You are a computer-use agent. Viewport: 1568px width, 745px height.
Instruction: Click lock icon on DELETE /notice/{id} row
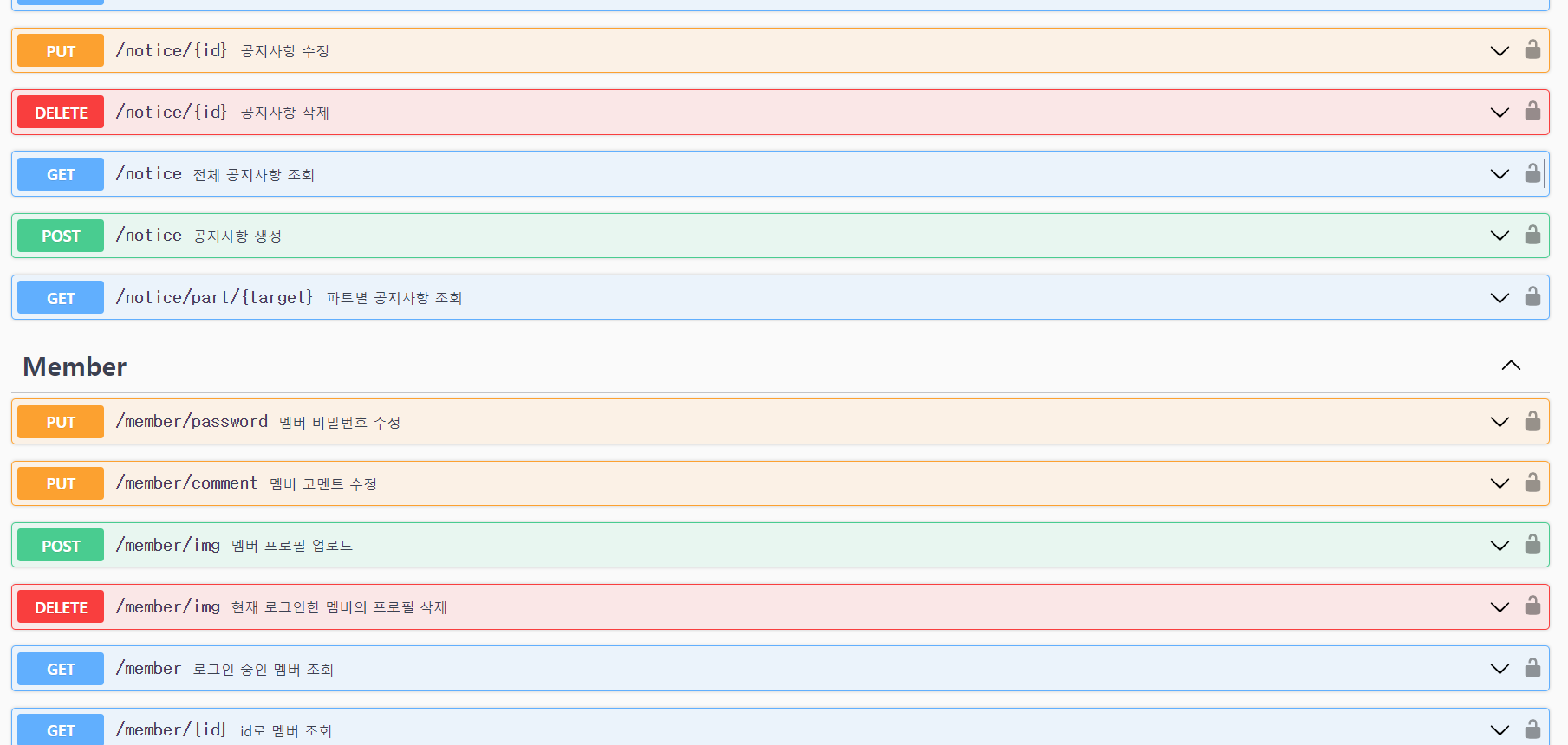pos(1532,111)
